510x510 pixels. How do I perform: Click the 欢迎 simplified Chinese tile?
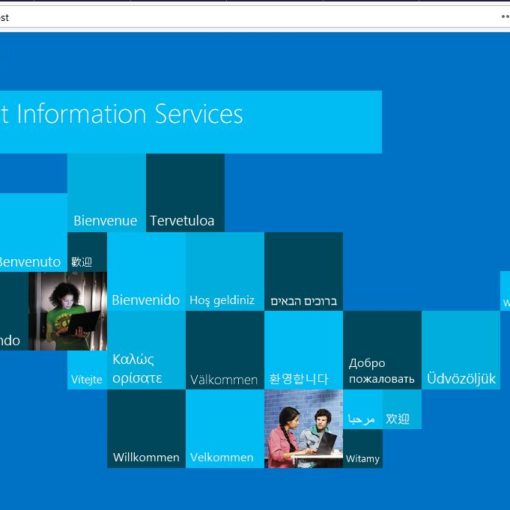click(x=402, y=409)
